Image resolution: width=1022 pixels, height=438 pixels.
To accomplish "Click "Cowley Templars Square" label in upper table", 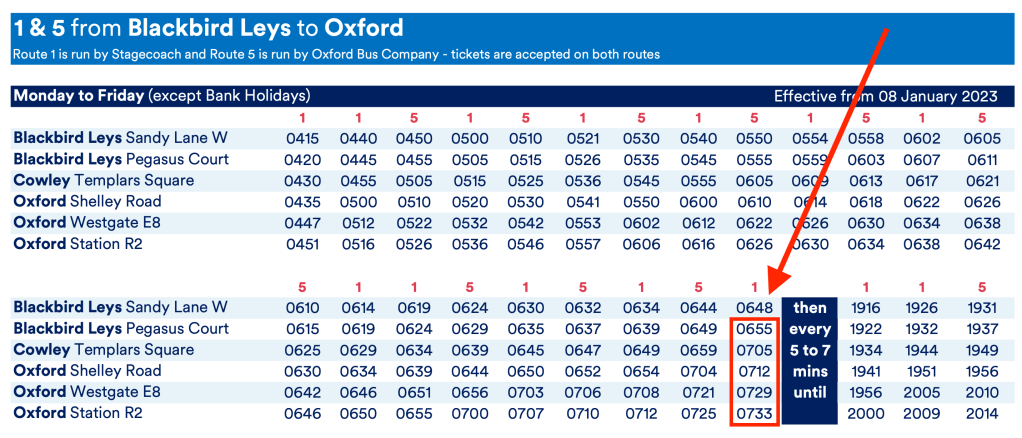I will [104, 181].
